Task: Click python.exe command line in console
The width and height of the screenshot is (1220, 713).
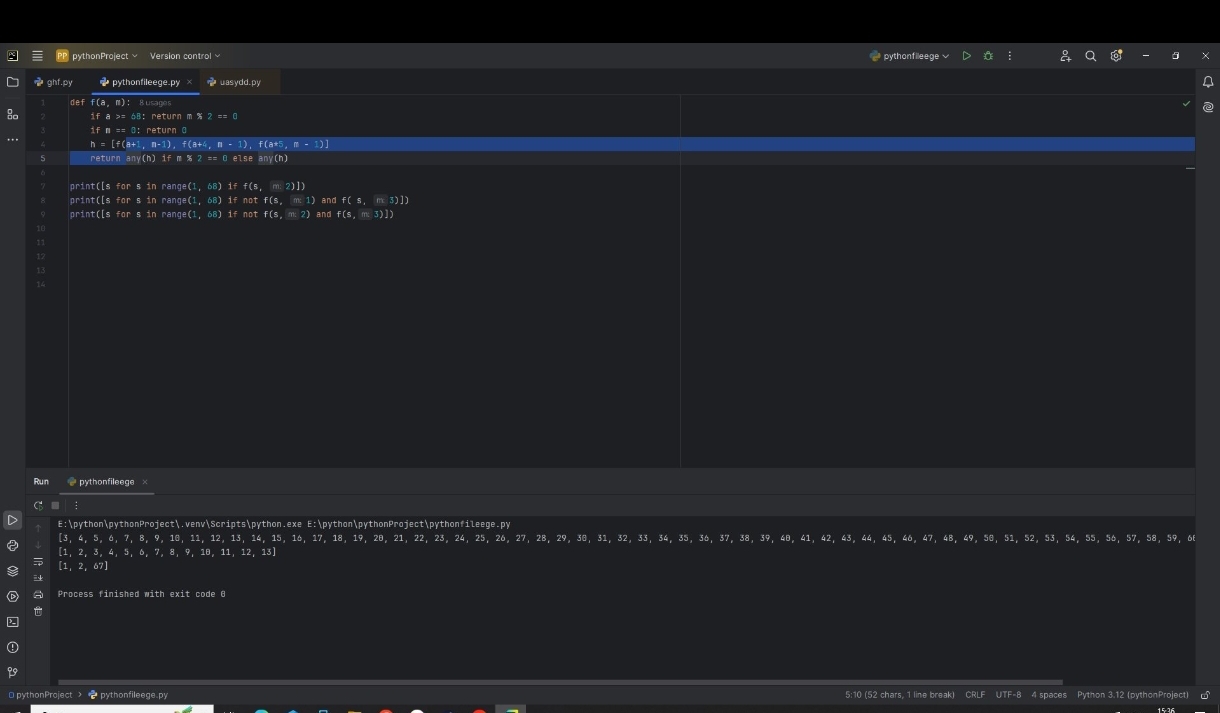Action: (x=284, y=524)
